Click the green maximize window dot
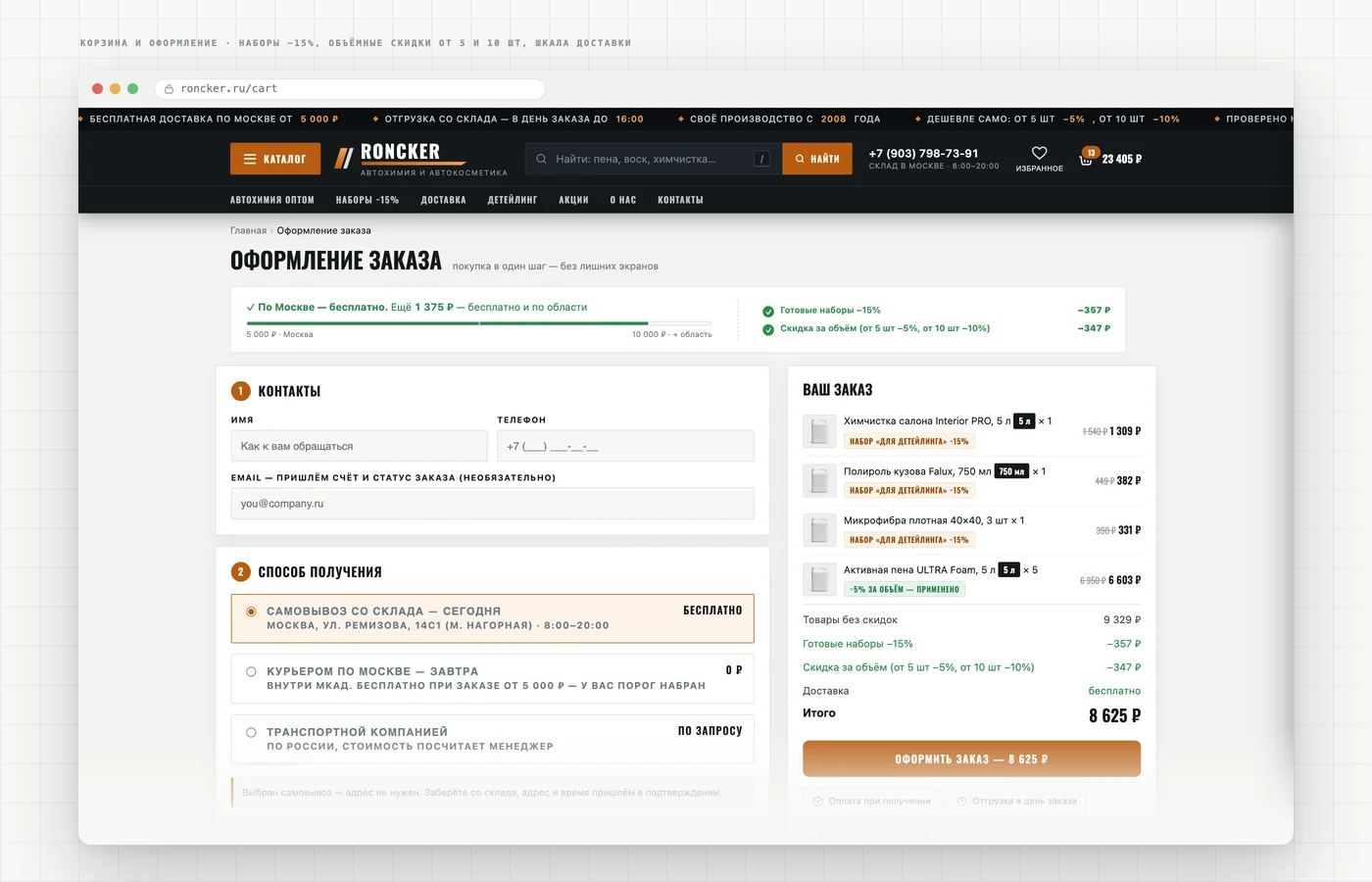1372x882 pixels. (x=132, y=88)
